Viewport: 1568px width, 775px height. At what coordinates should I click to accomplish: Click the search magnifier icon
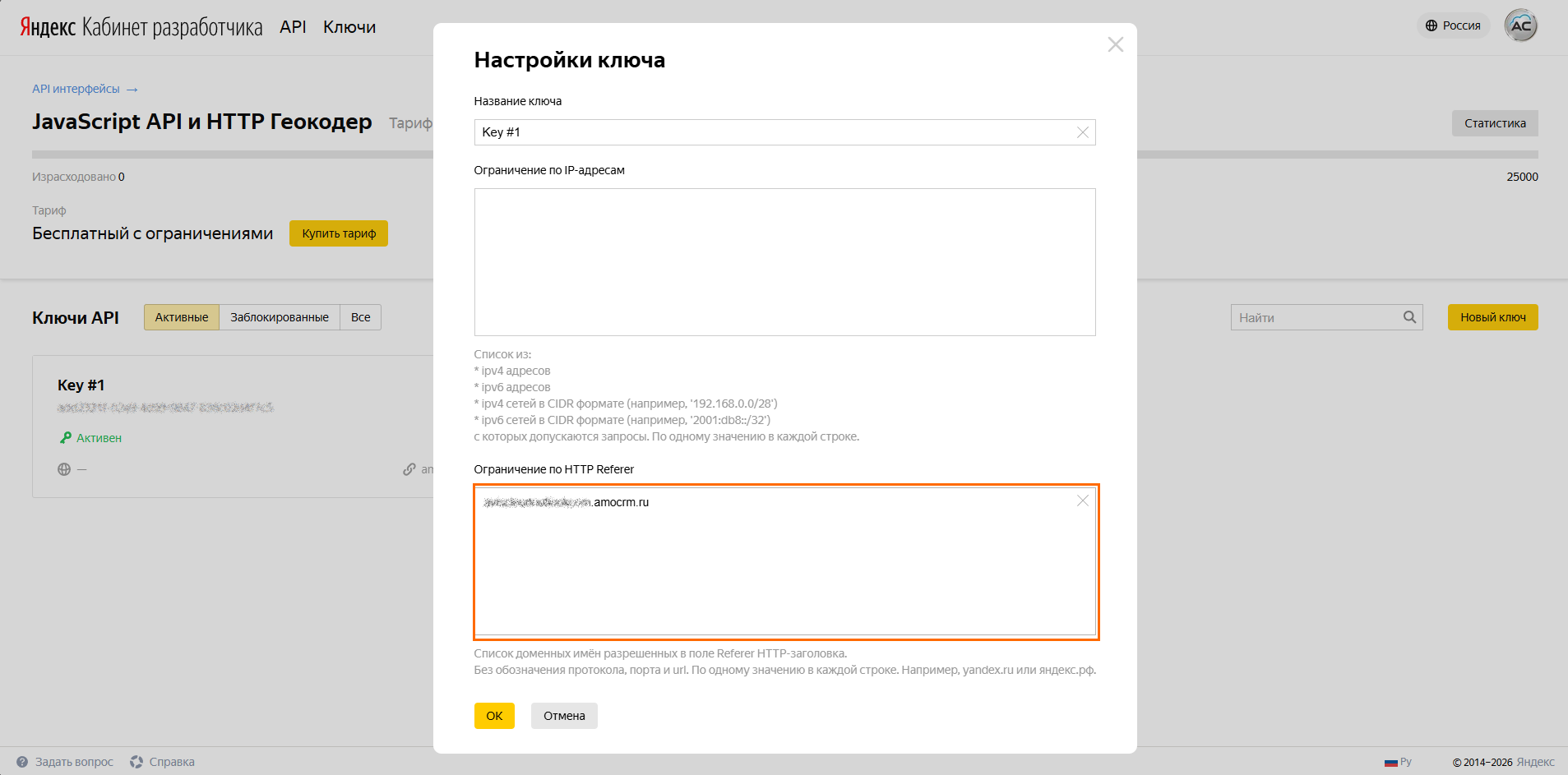(x=1409, y=317)
